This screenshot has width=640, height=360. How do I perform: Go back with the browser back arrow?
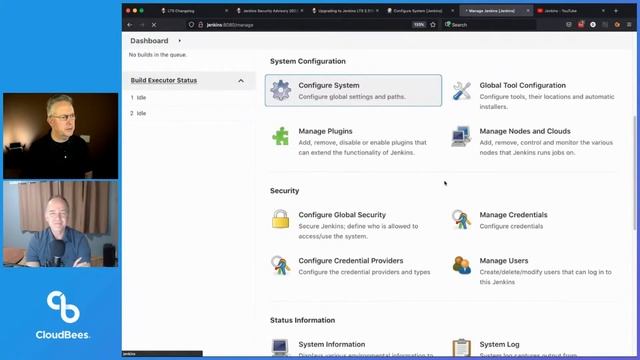[x=130, y=25]
